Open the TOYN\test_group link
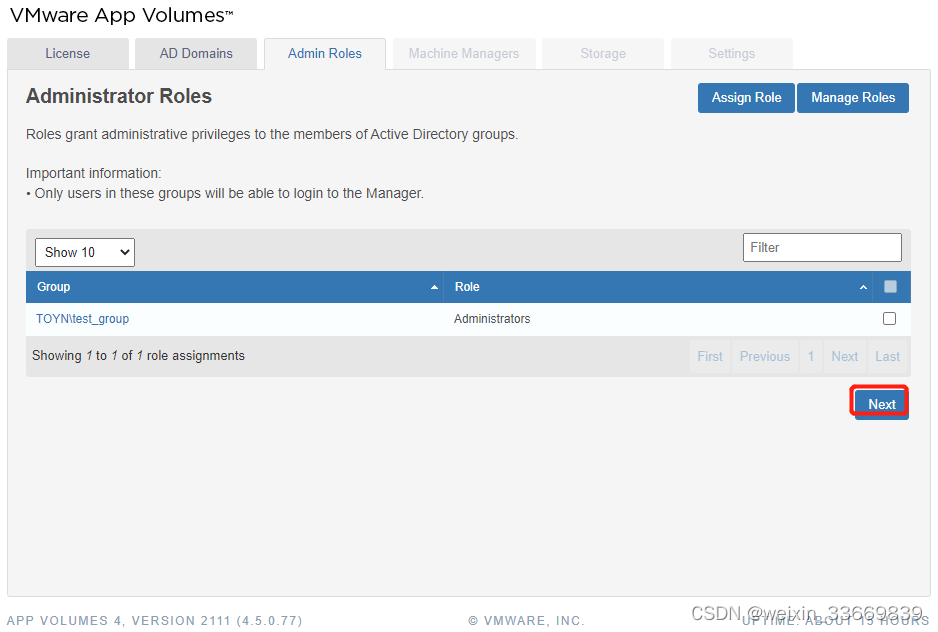Screen dimensions: 938x632 click(83, 319)
